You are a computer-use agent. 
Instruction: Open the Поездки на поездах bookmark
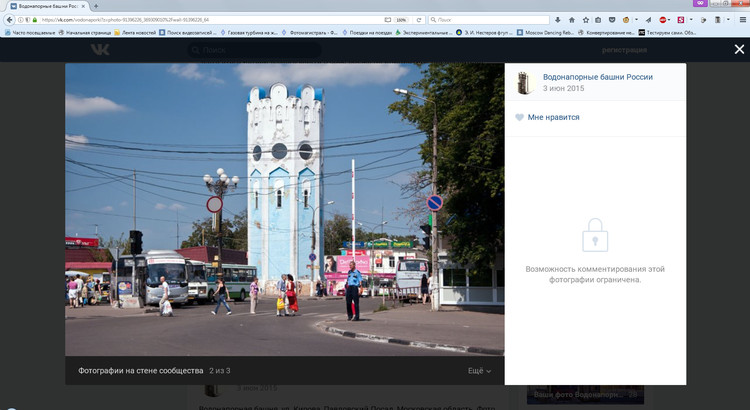click(x=366, y=33)
